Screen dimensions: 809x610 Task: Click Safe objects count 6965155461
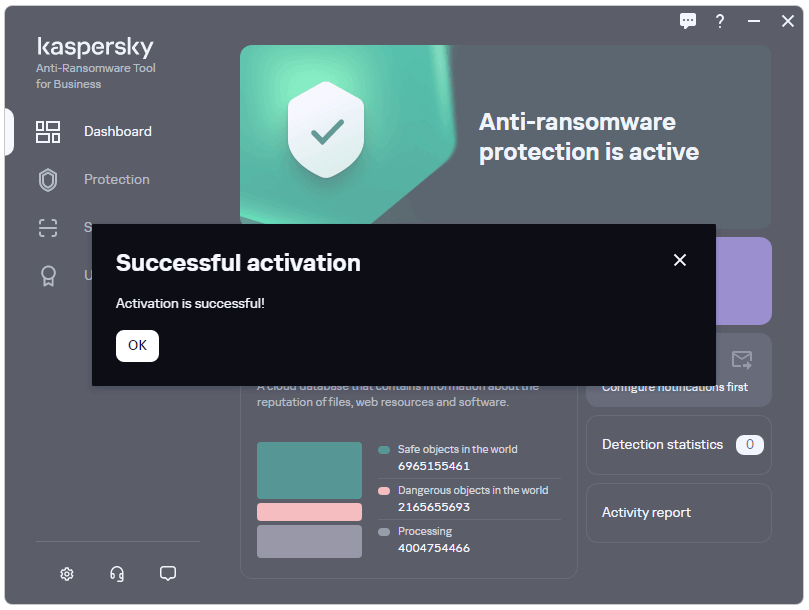tap(434, 466)
